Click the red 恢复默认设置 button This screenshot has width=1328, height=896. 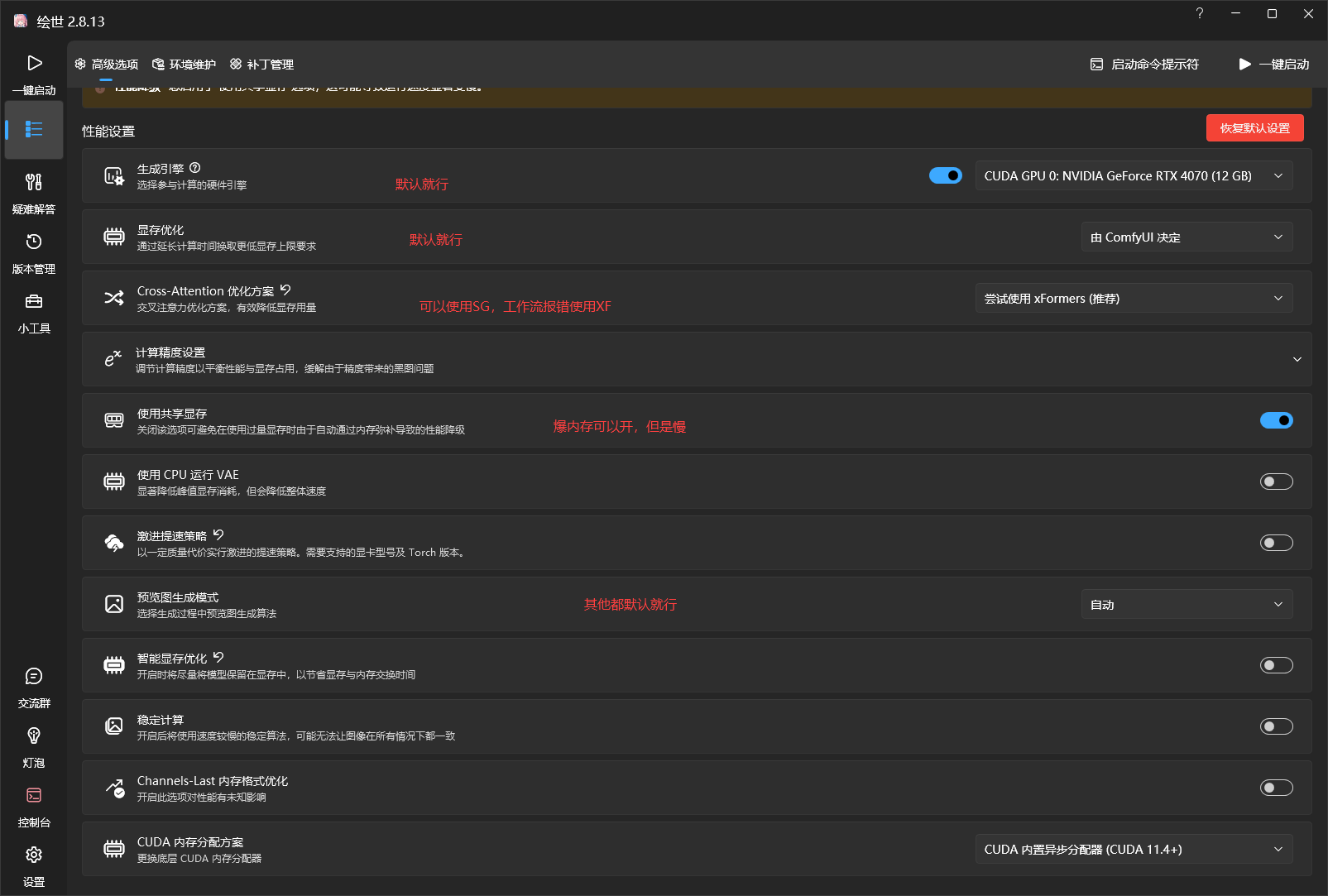(1254, 128)
